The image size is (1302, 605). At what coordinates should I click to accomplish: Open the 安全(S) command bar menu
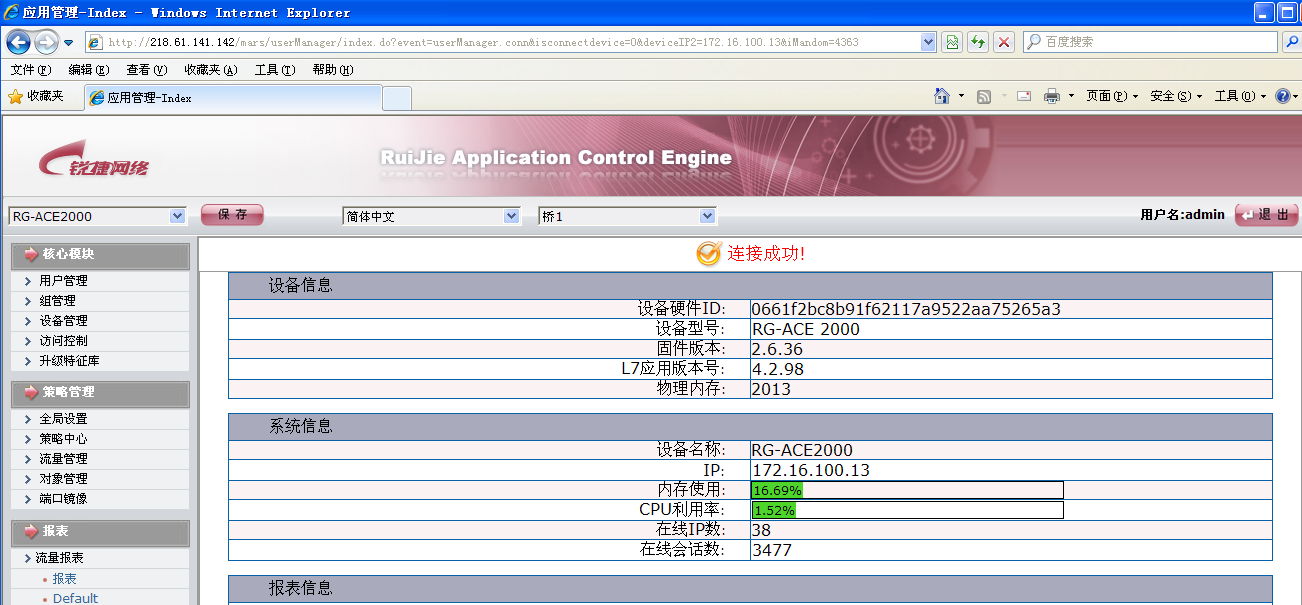[x=1176, y=96]
